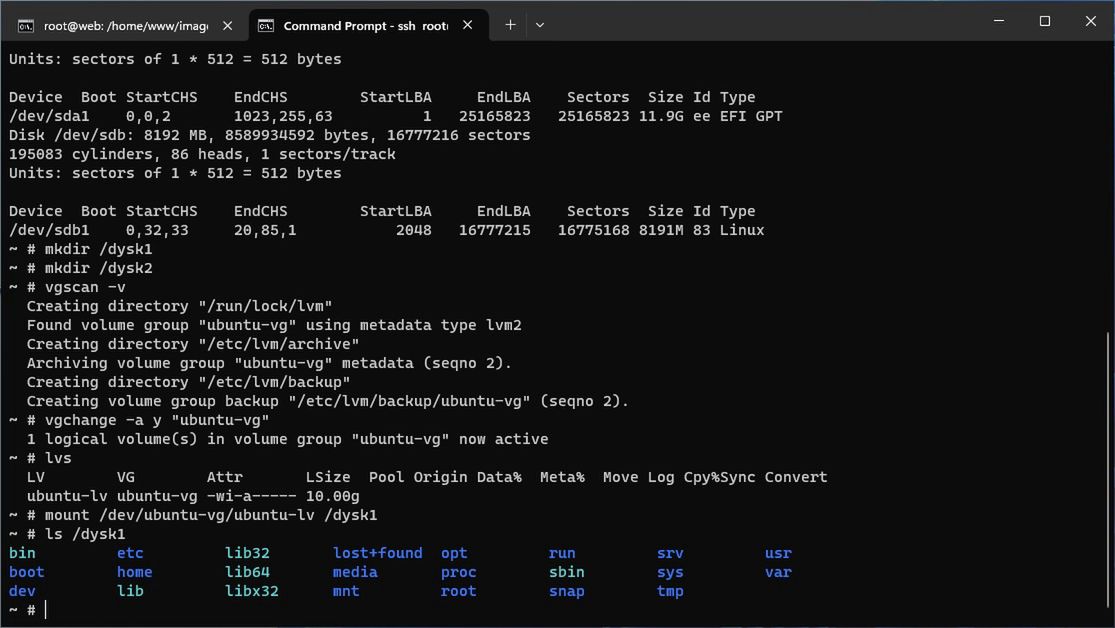Click the terminal icon on the root@web tab

pyautogui.click(x=26, y=26)
